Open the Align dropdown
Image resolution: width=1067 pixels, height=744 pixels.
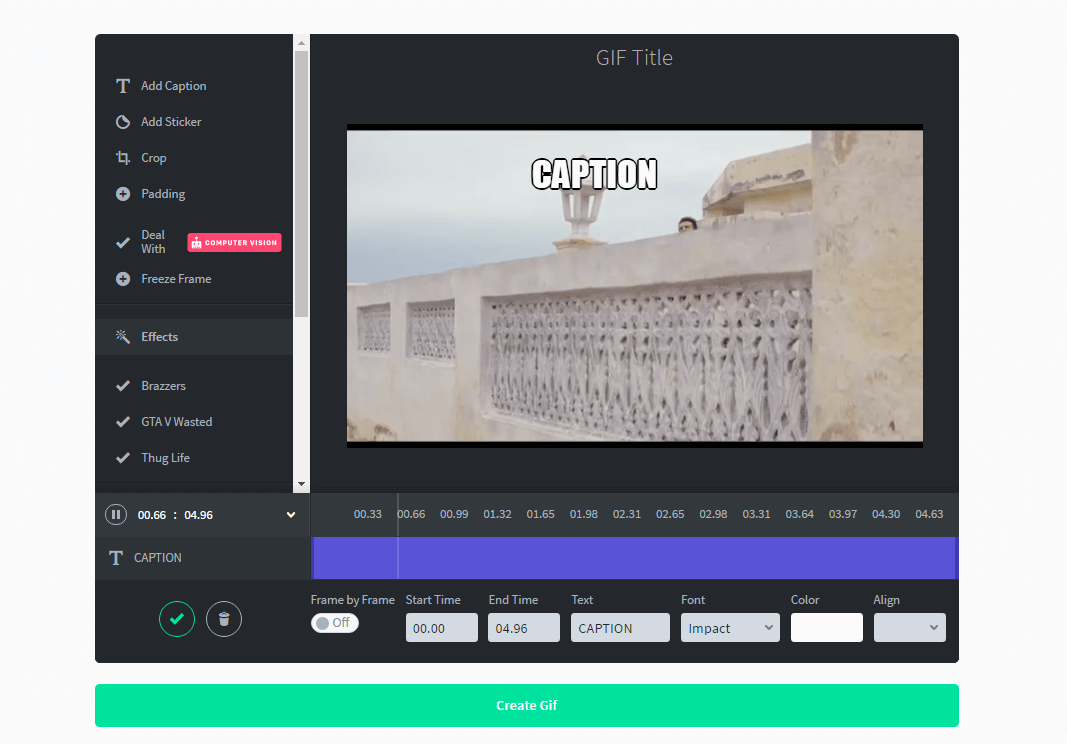click(x=909, y=628)
